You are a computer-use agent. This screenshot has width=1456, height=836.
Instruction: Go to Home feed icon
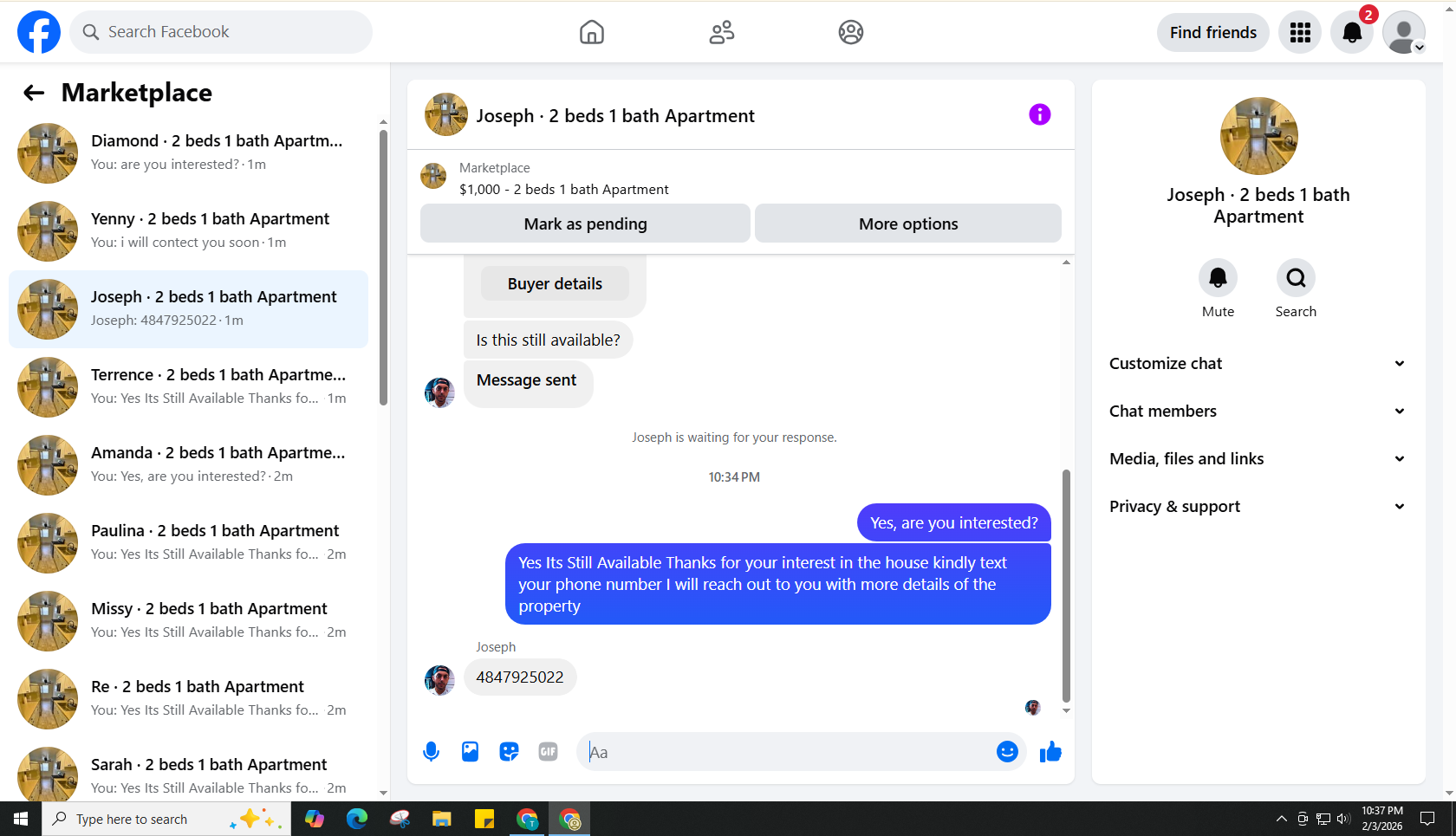coord(592,32)
